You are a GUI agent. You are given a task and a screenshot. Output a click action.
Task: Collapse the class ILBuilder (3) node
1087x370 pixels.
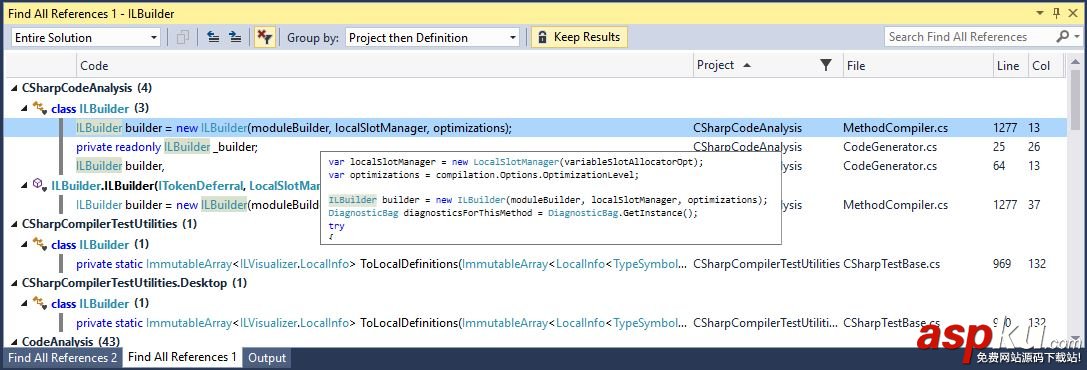click(x=24, y=108)
